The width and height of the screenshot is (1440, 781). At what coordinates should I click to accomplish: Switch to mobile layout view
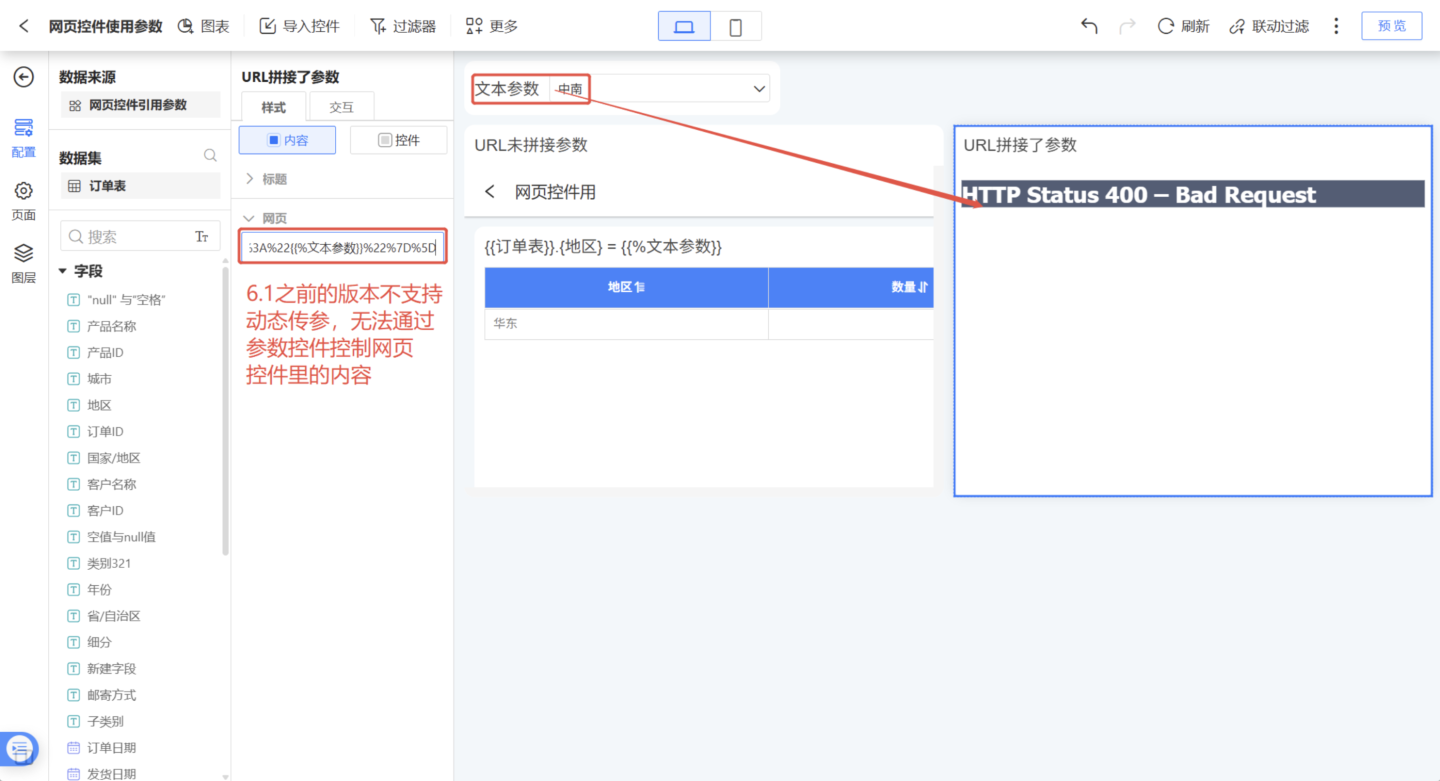pyautogui.click(x=735, y=27)
